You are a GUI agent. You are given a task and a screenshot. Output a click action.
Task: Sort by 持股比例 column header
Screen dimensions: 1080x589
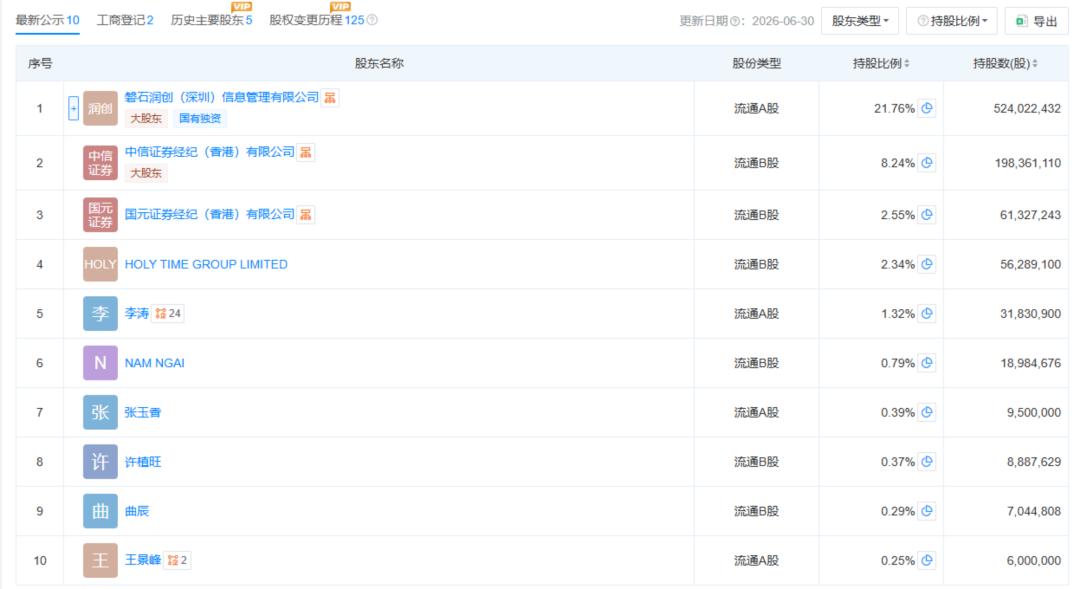[881, 63]
